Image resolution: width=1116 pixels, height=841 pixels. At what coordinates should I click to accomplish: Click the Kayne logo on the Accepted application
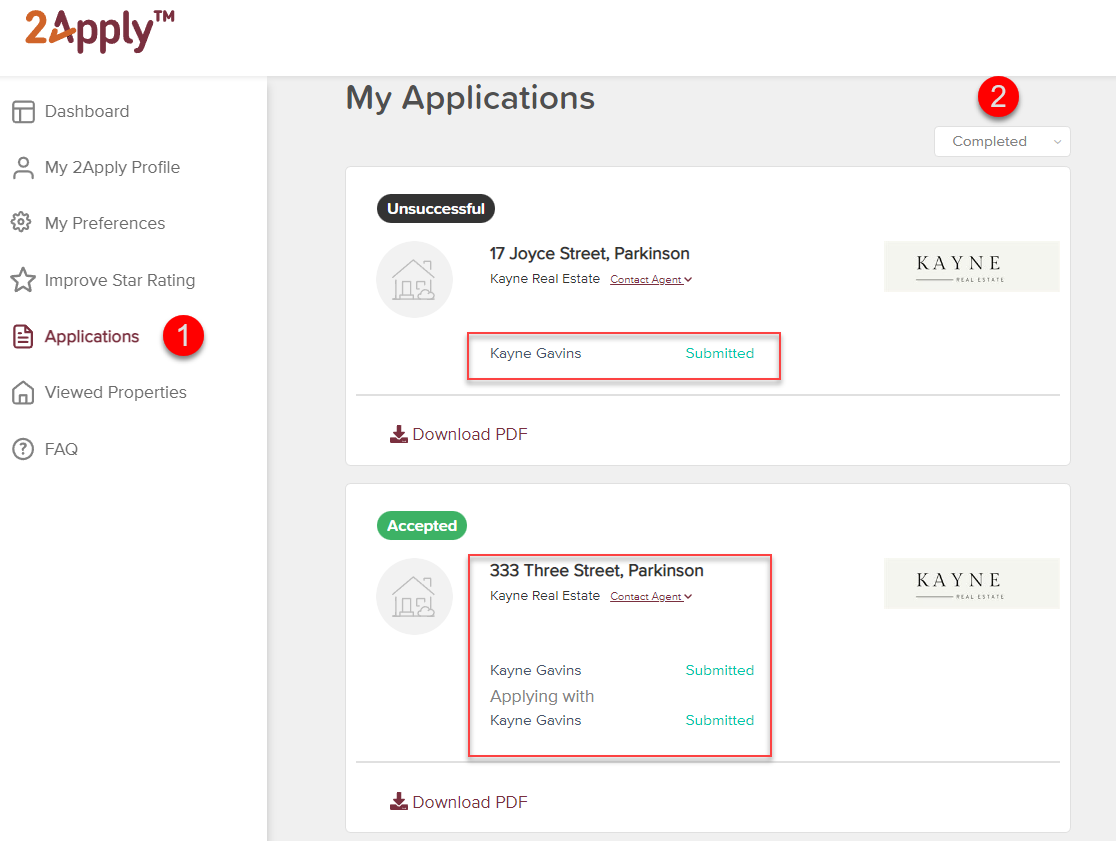[972, 583]
